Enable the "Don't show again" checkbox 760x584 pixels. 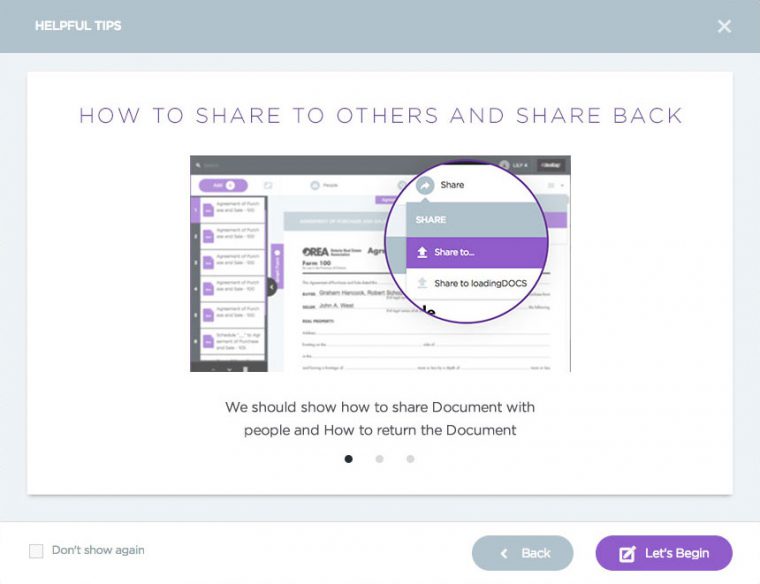click(x=36, y=551)
